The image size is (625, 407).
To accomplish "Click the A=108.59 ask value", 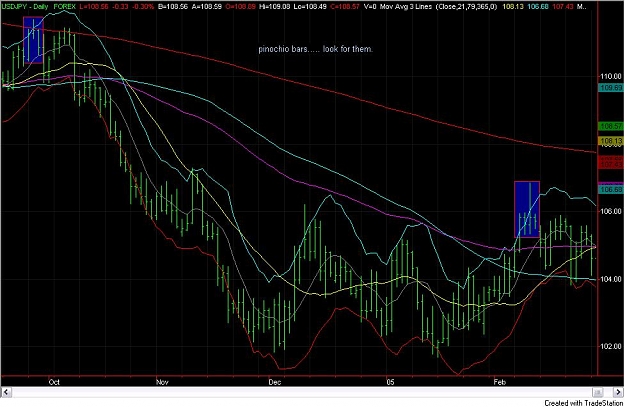I will click(x=206, y=7).
